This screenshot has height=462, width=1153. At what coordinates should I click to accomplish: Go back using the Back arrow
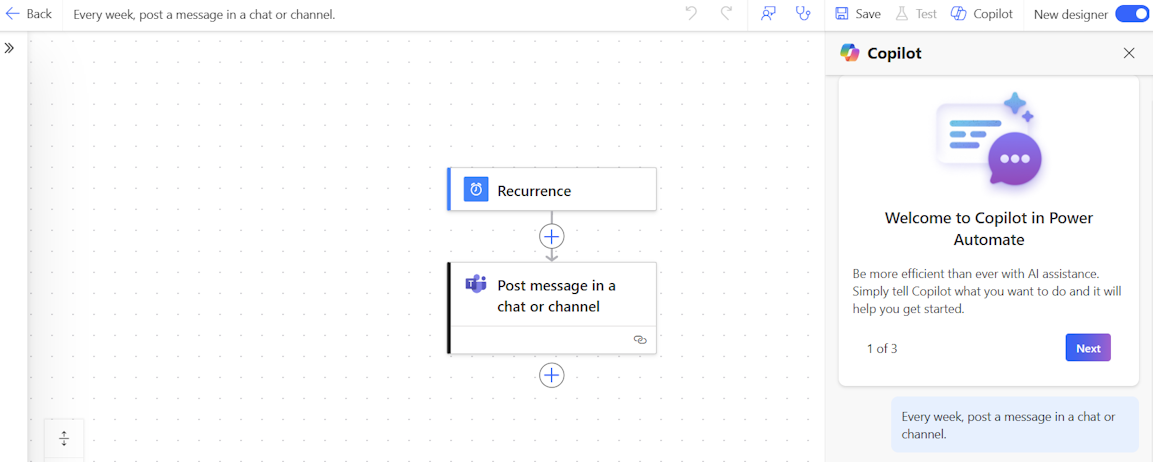click(x=29, y=14)
